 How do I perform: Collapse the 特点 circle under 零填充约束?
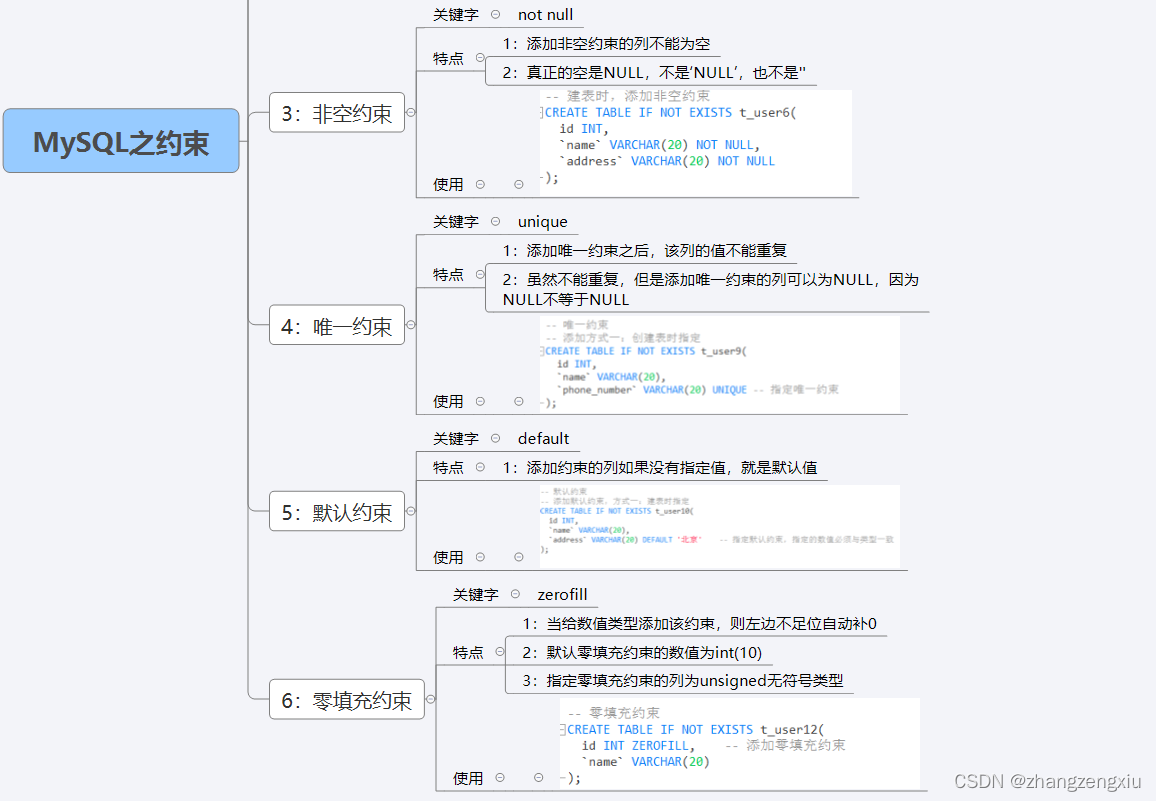tap(500, 652)
